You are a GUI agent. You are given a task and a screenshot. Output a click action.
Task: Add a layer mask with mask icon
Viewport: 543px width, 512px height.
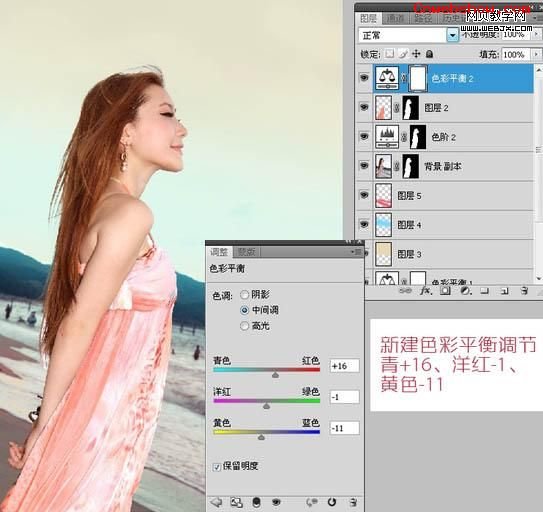[x=445, y=291]
